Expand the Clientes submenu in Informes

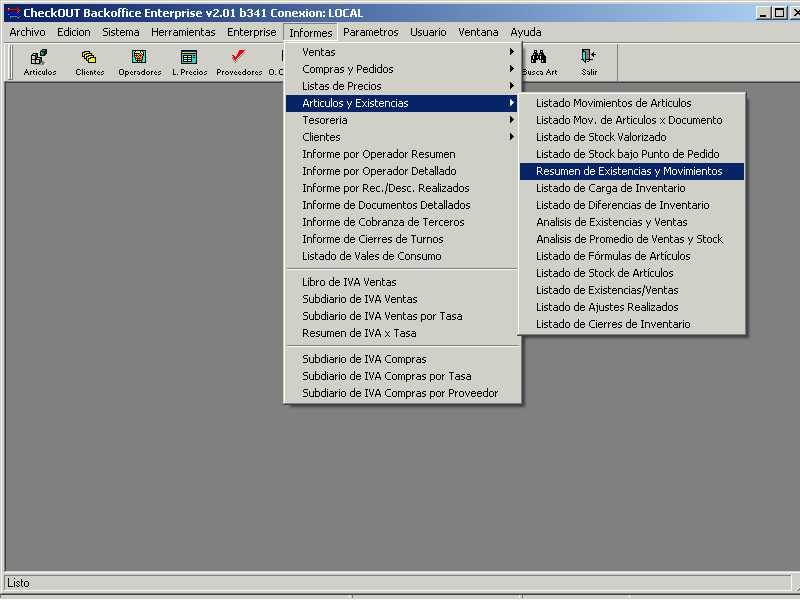401,137
